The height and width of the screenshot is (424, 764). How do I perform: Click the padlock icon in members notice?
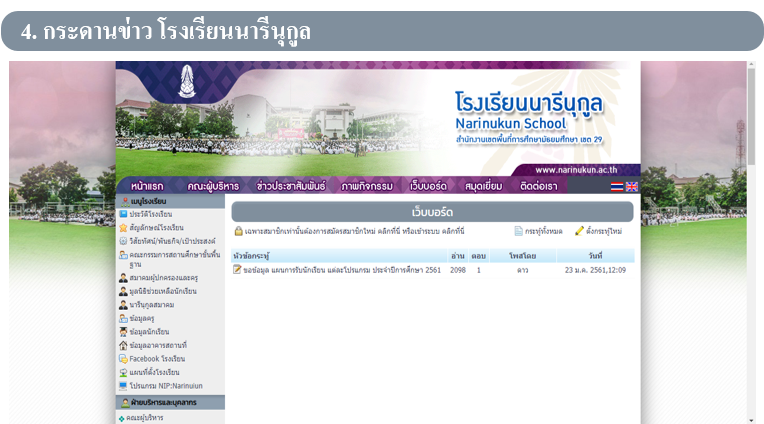click(x=238, y=231)
